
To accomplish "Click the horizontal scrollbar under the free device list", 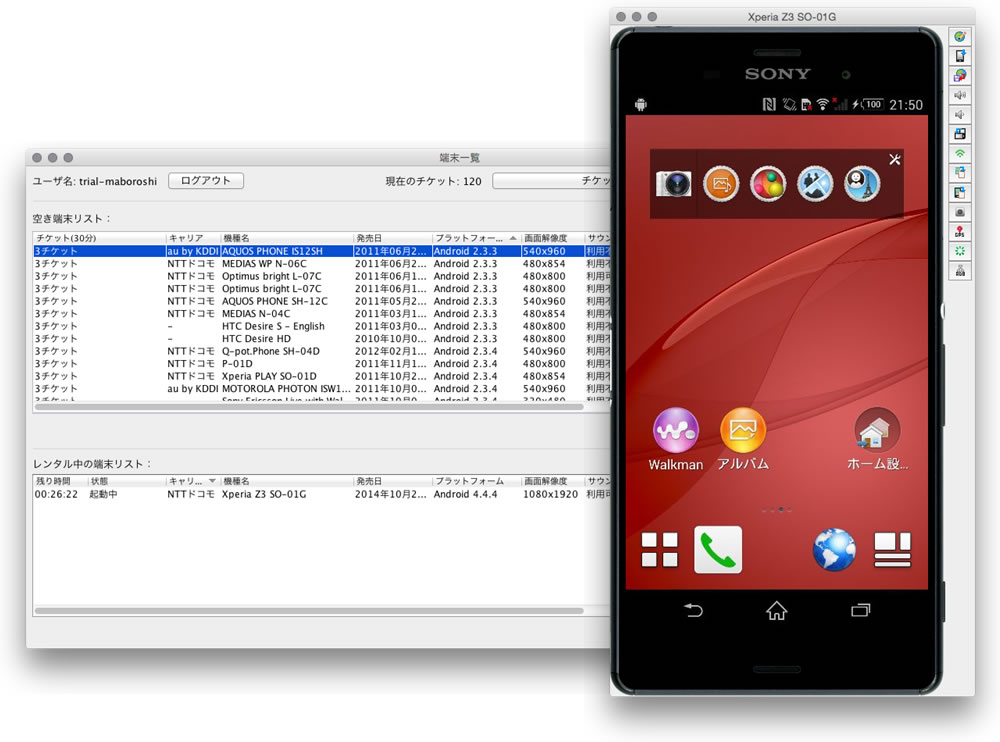I will tap(309, 406).
